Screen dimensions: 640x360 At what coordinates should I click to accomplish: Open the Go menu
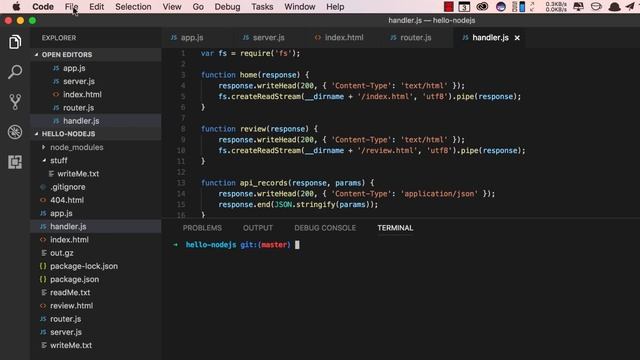click(198, 7)
